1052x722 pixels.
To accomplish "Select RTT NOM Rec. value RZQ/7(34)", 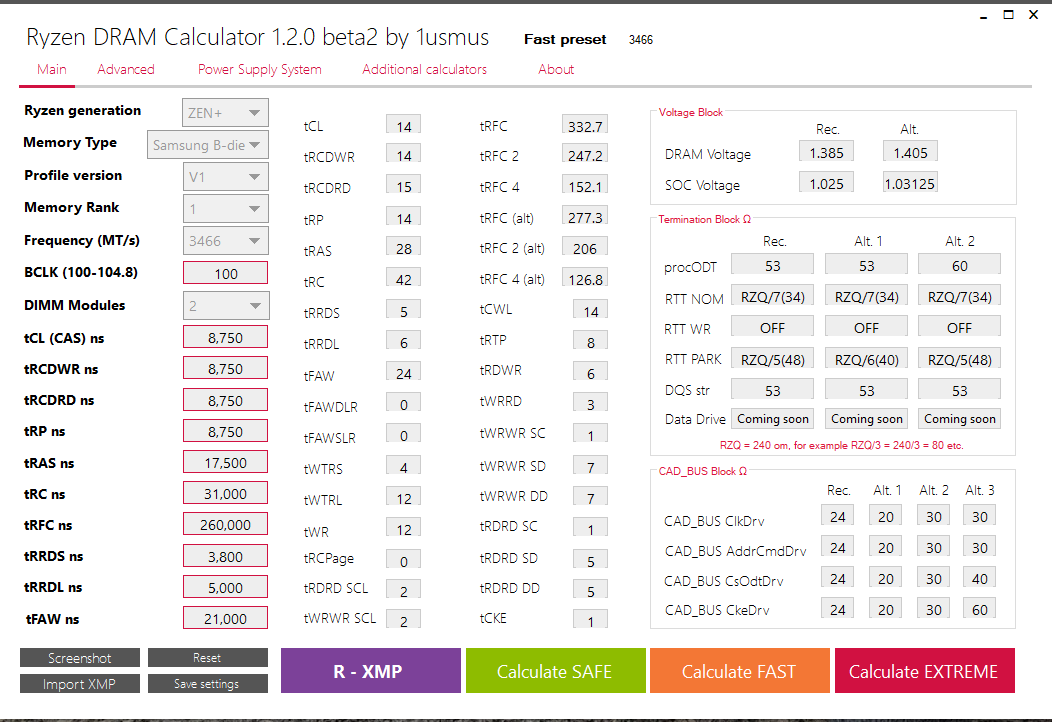I will tap(772, 297).
